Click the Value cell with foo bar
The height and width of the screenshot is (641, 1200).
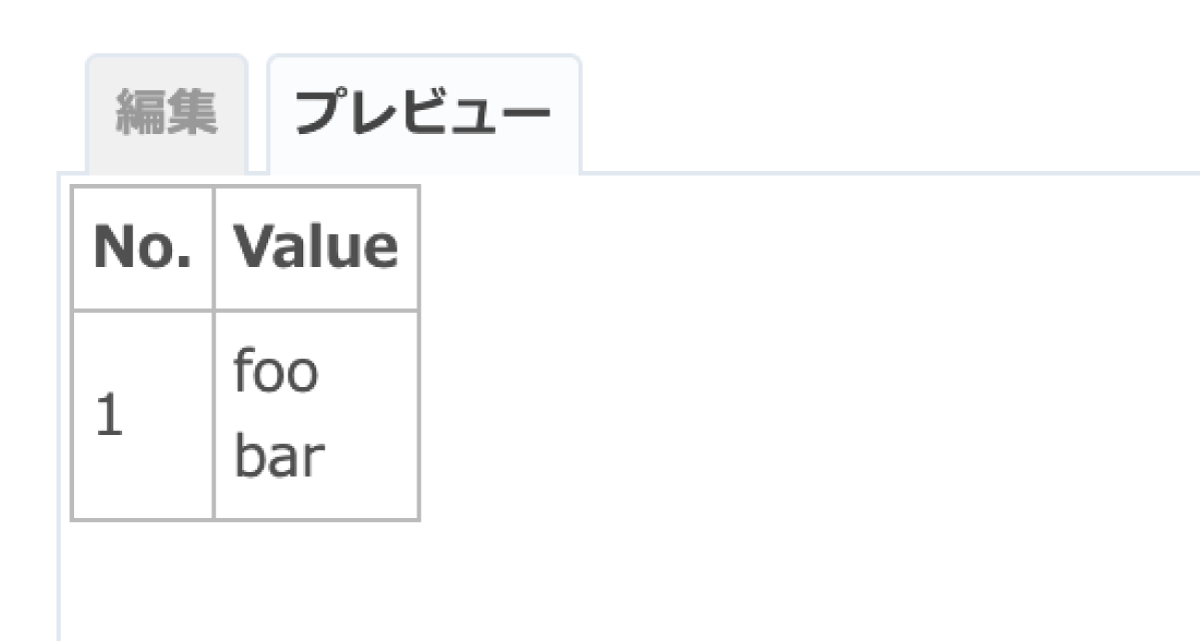pyautogui.click(x=316, y=415)
